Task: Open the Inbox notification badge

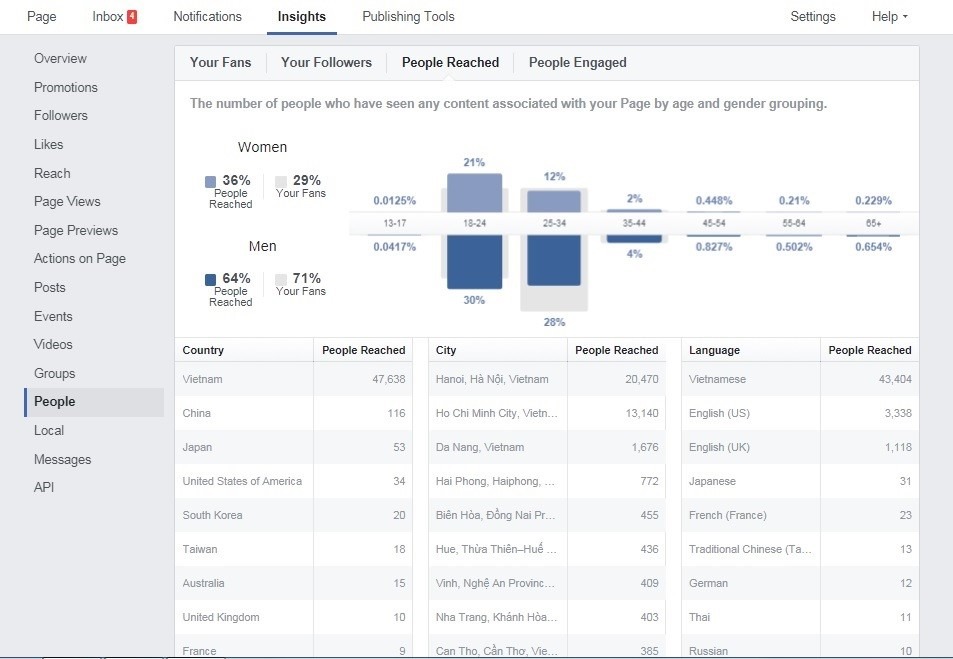Action: point(132,17)
